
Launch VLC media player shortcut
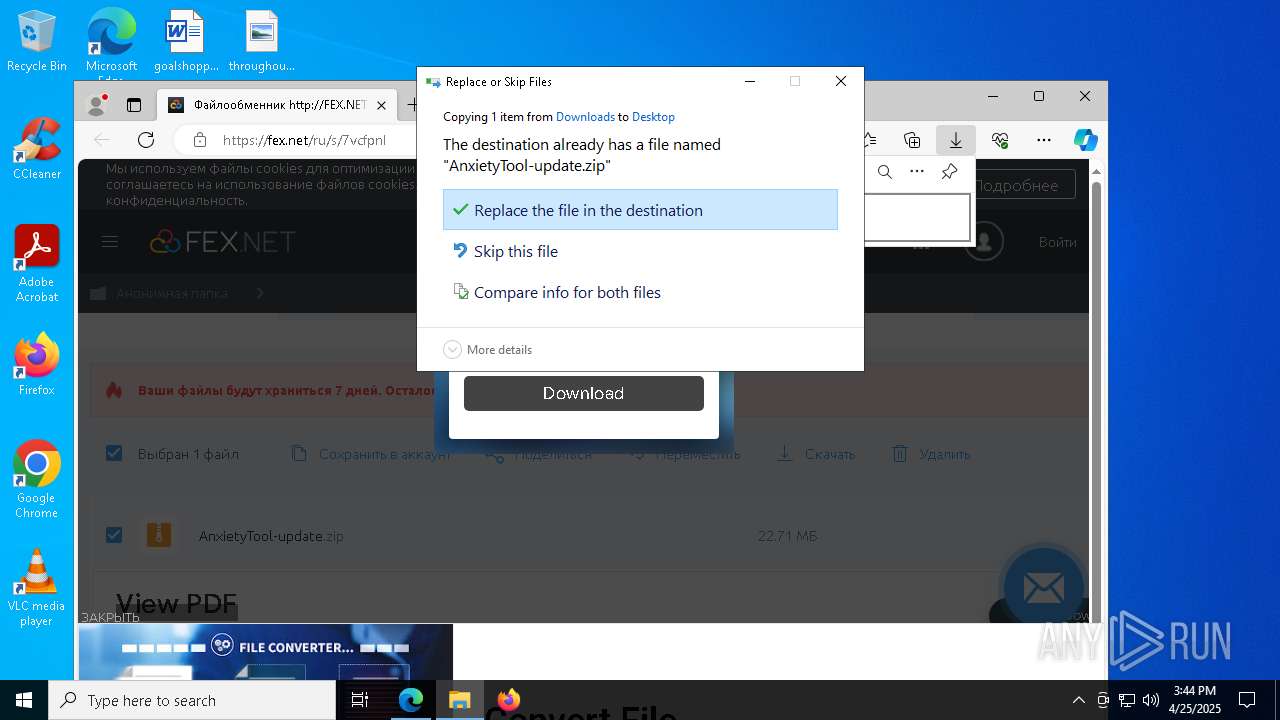37,588
